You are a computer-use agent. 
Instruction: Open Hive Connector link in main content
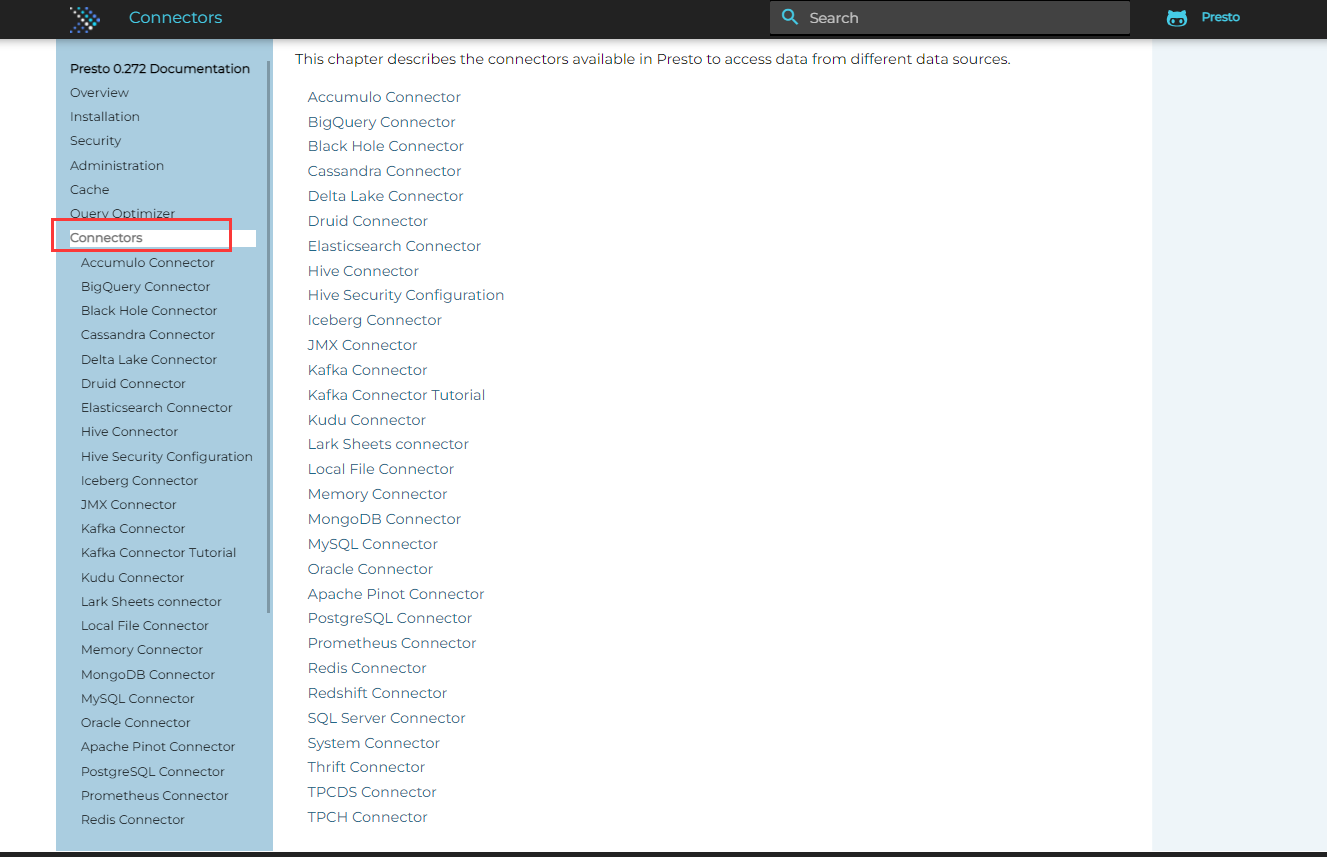363,271
